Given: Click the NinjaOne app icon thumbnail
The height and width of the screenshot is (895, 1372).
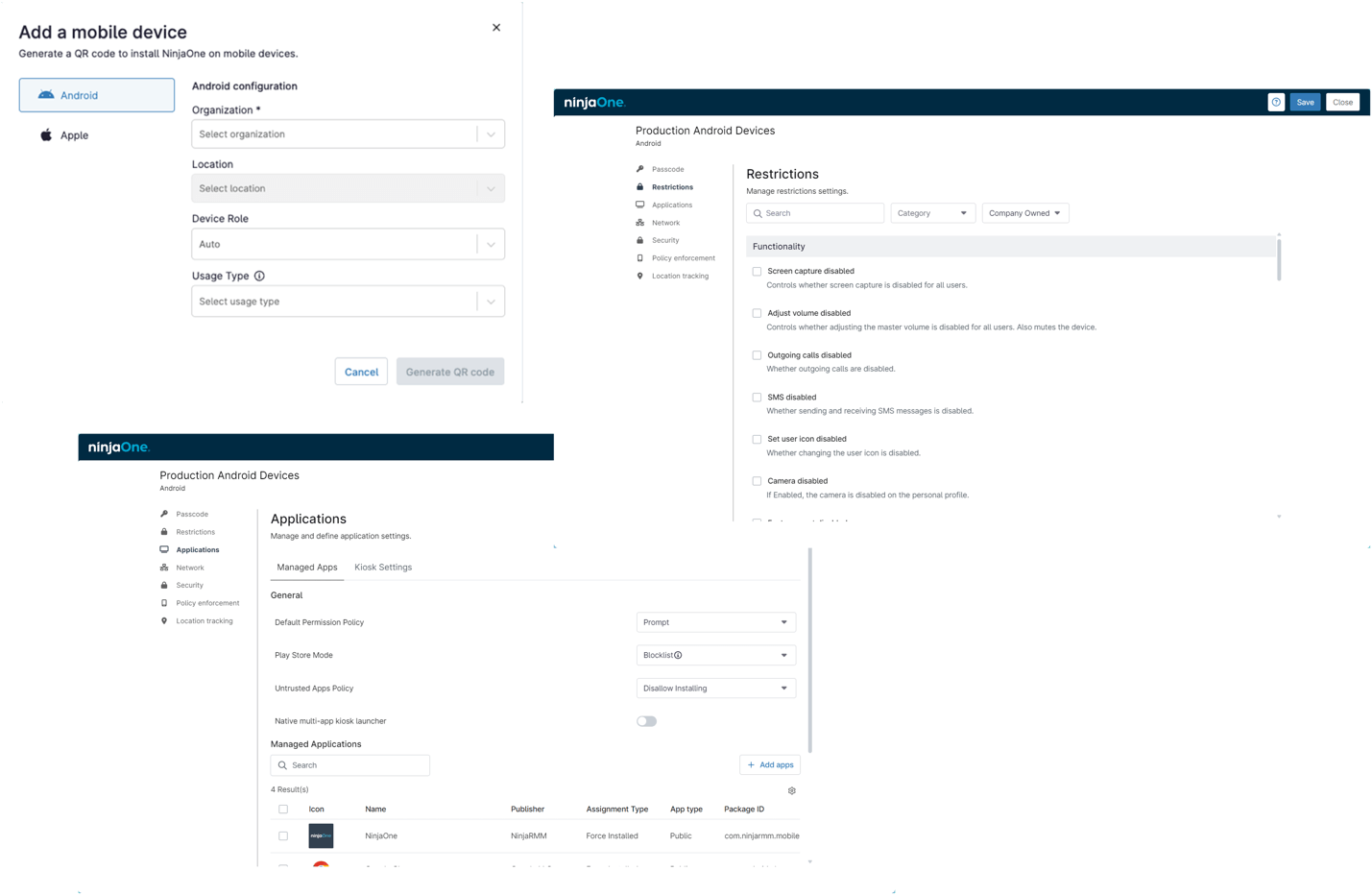Looking at the screenshot, I should tap(321, 836).
